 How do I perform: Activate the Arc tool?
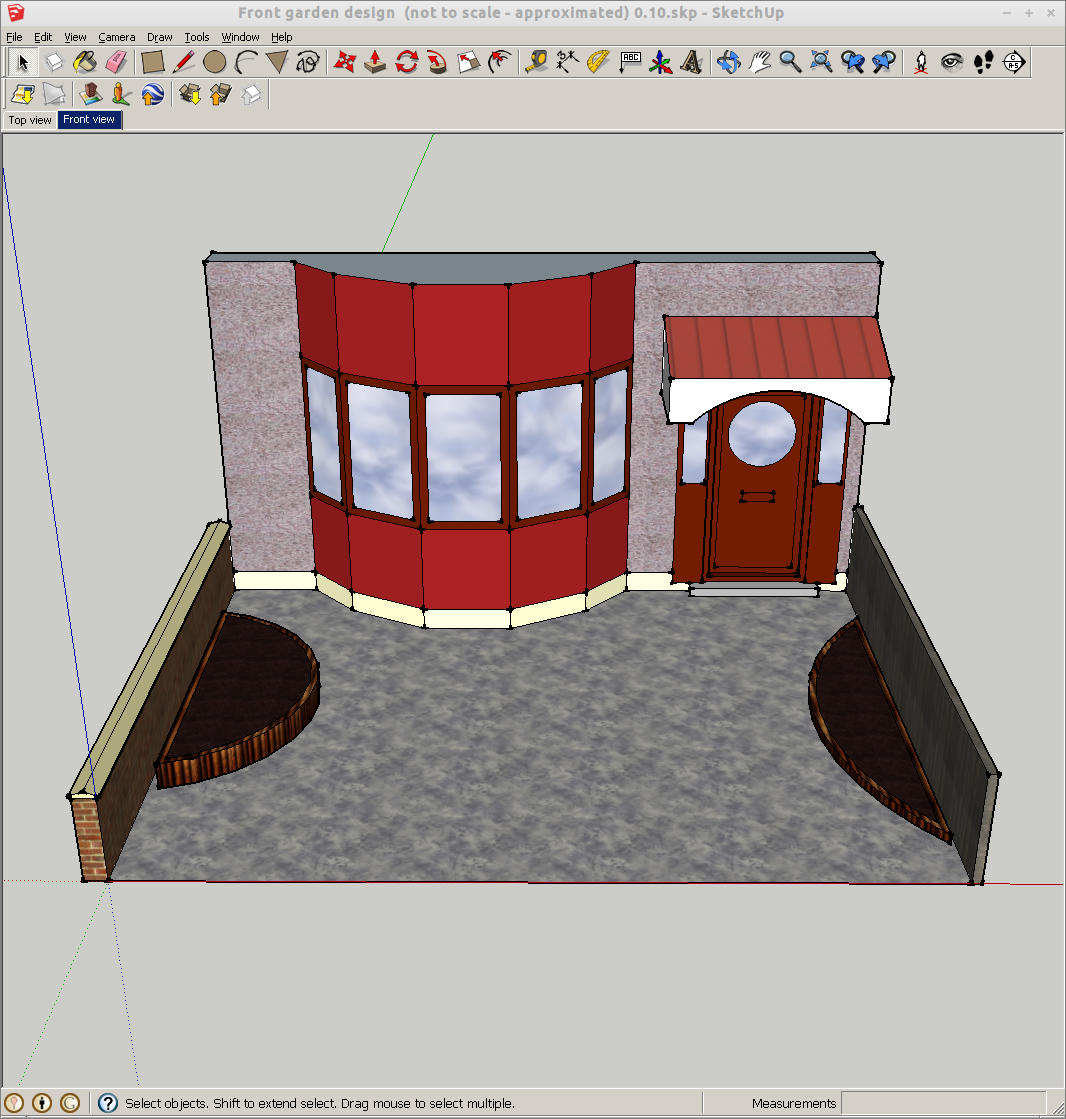pos(245,62)
